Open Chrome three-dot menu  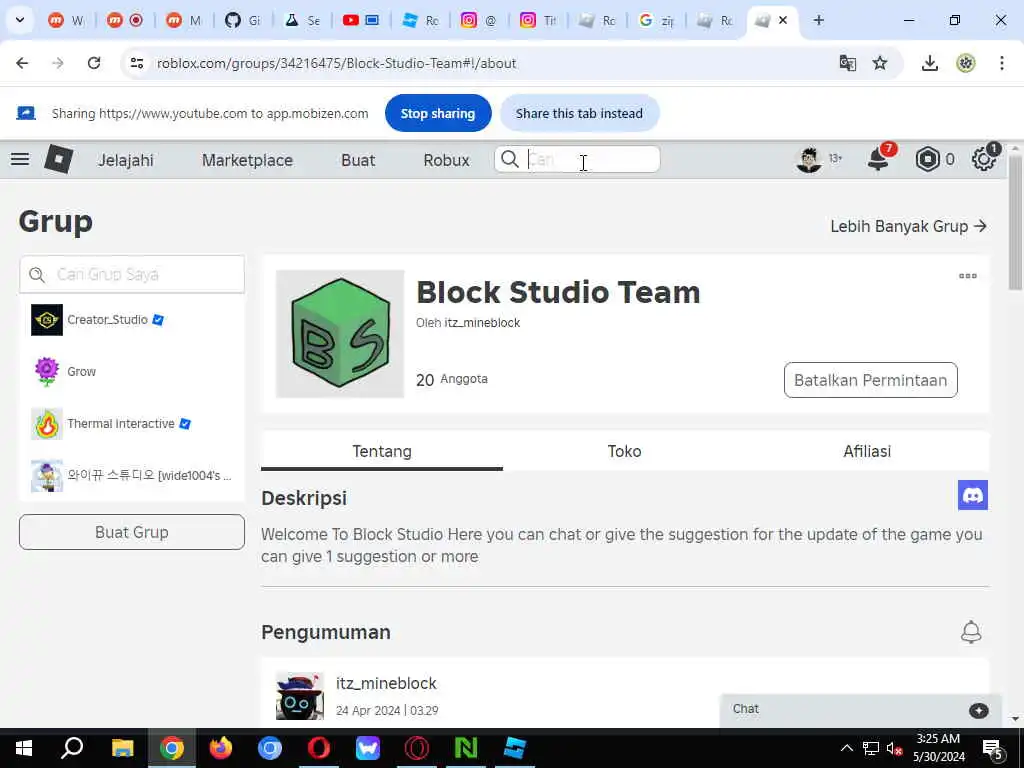pos(1002,63)
